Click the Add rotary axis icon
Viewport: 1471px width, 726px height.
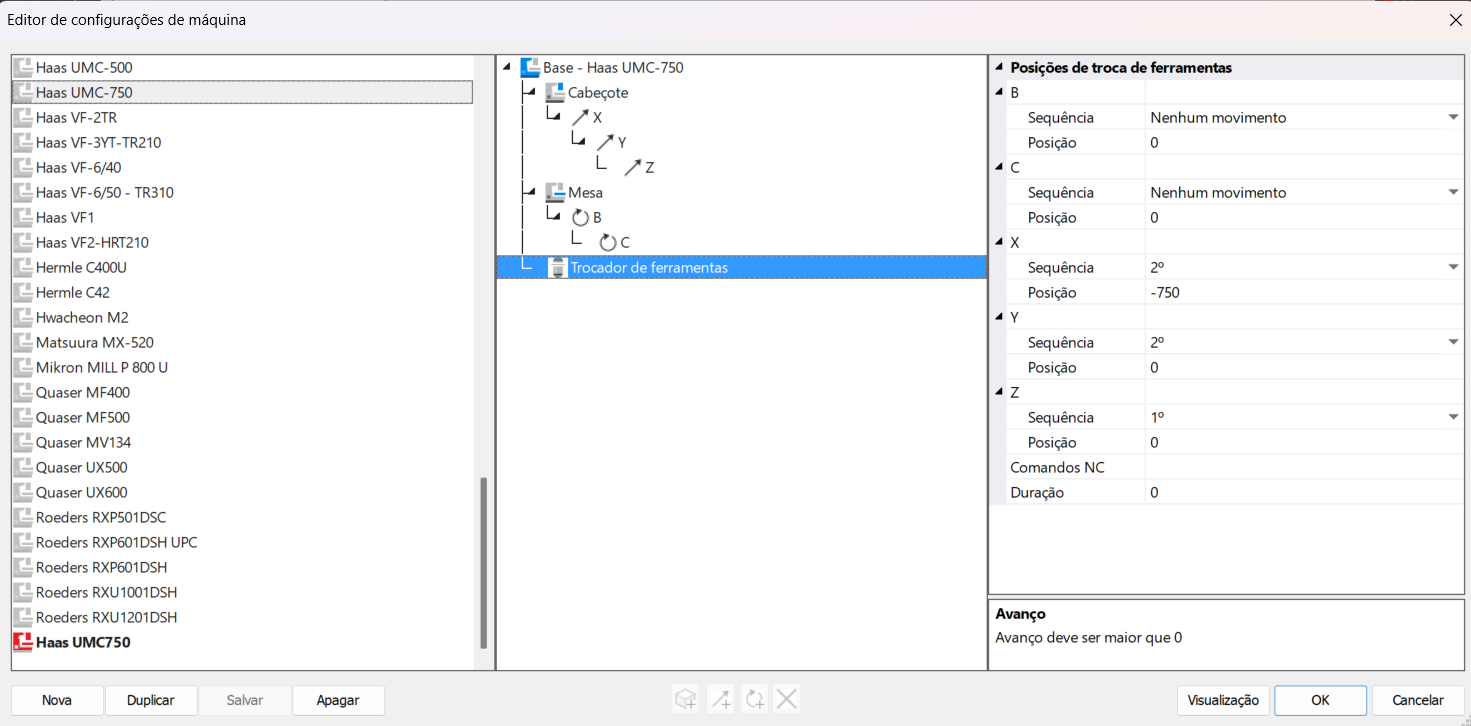pos(754,700)
